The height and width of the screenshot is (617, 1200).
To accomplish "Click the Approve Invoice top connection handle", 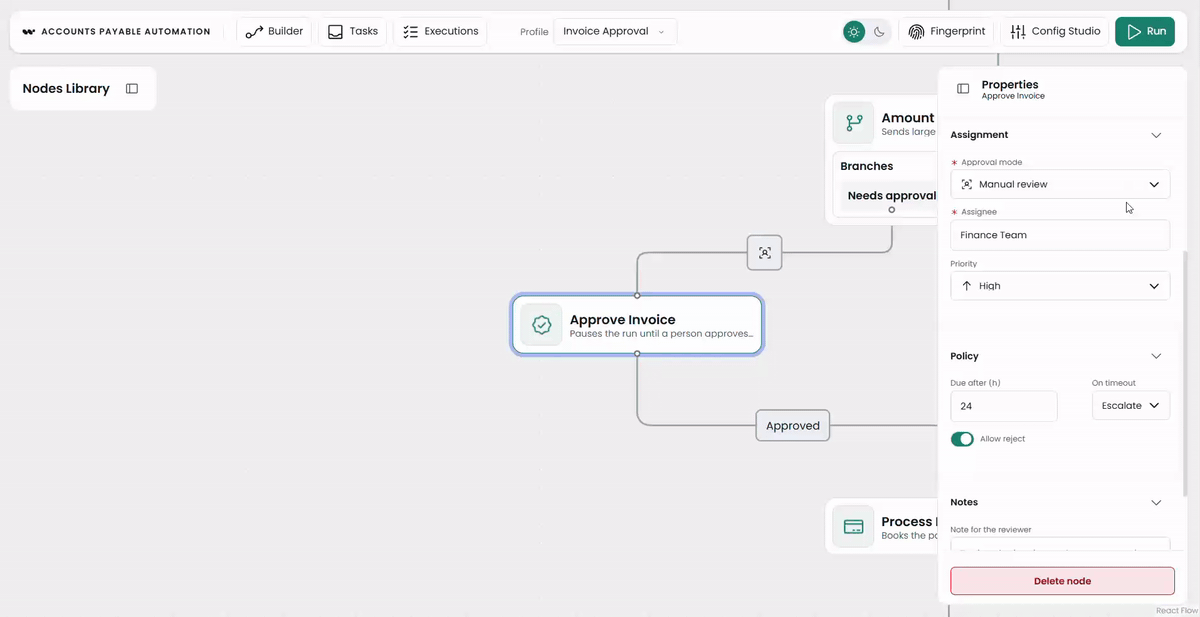I will click(637, 295).
